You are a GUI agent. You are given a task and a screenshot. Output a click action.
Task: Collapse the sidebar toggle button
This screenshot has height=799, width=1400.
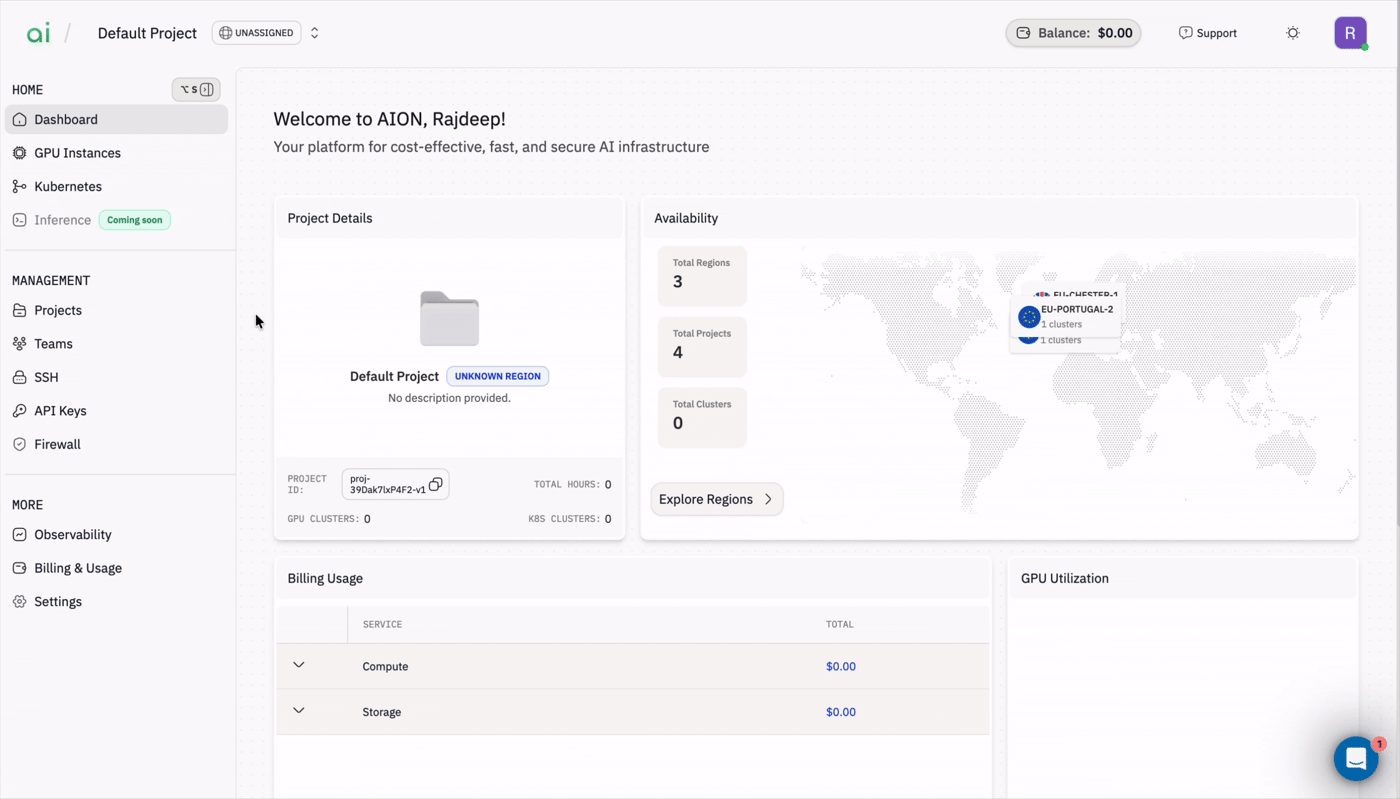tap(196, 90)
